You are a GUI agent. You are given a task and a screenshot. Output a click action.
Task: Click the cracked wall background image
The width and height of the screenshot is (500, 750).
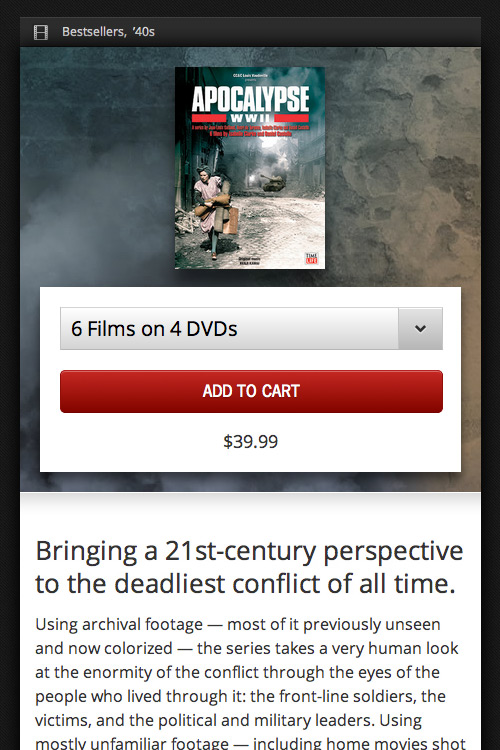[407, 167]
